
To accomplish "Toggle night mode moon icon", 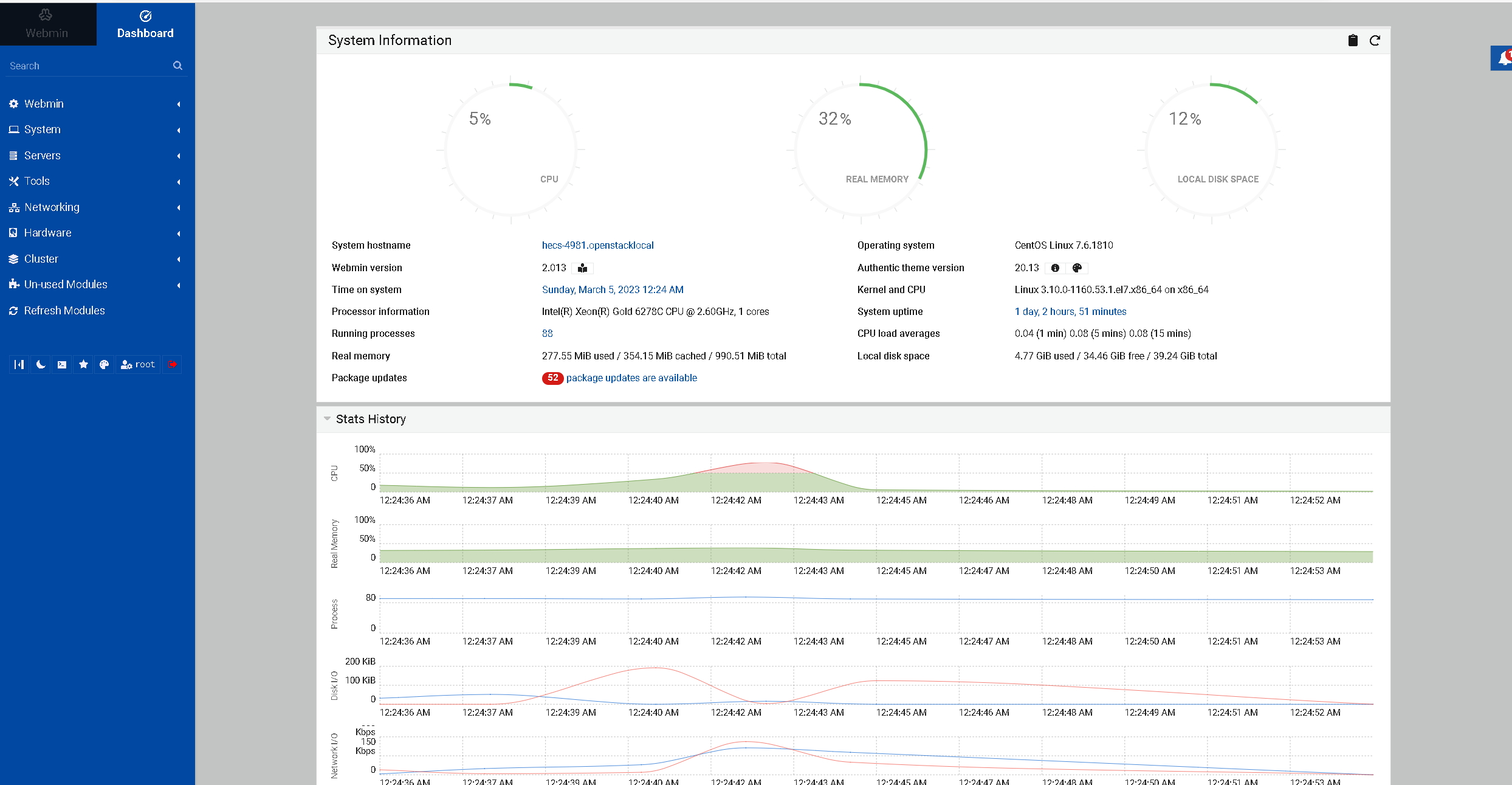I will pyautogui.click(x=41, y=364).
